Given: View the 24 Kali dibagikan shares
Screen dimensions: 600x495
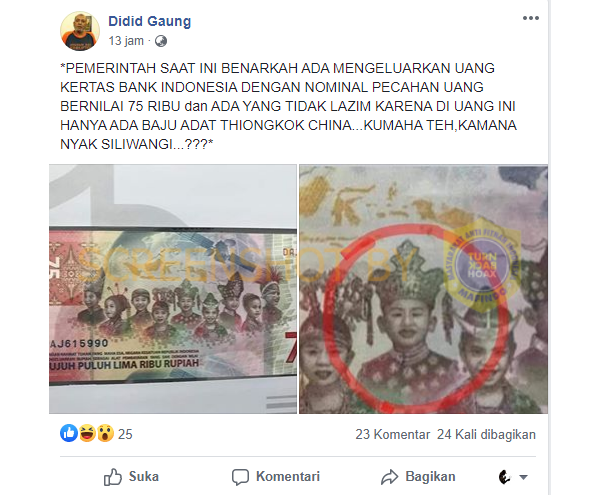Looking at the screenshot, I should [x=486, y=435].
